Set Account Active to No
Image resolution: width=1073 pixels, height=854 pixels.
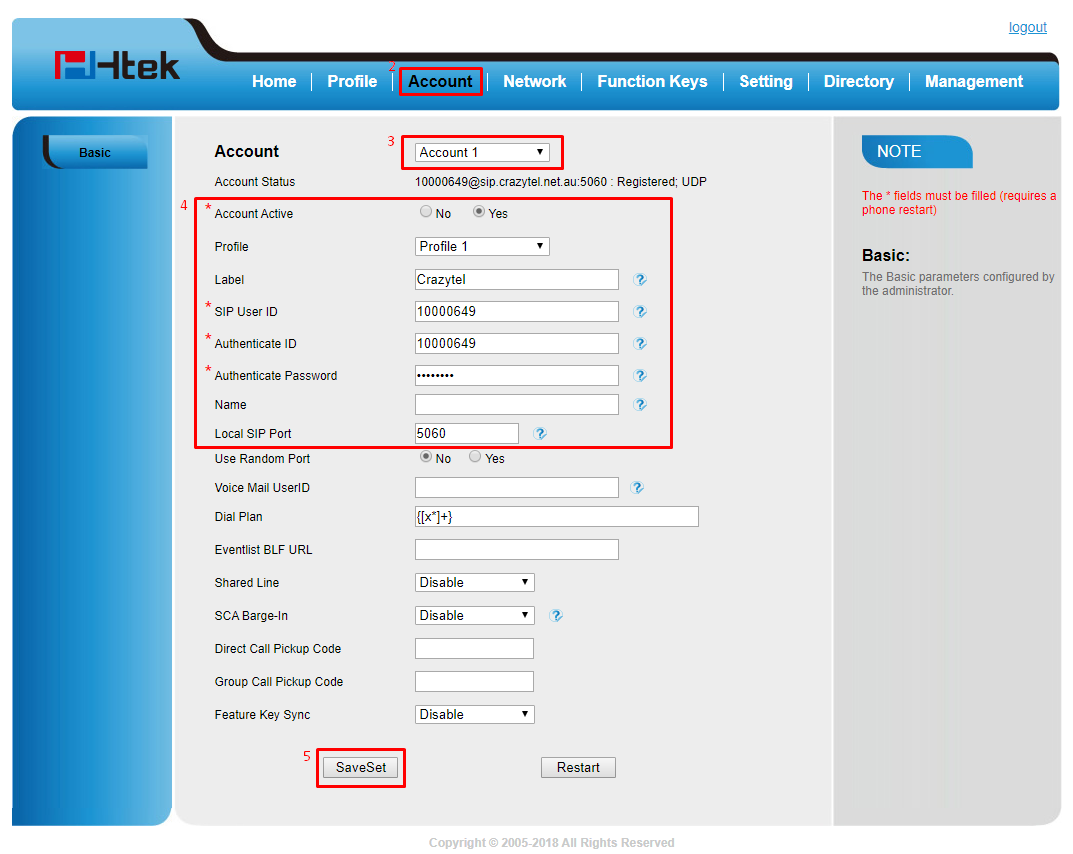click(x=426, y=212)
